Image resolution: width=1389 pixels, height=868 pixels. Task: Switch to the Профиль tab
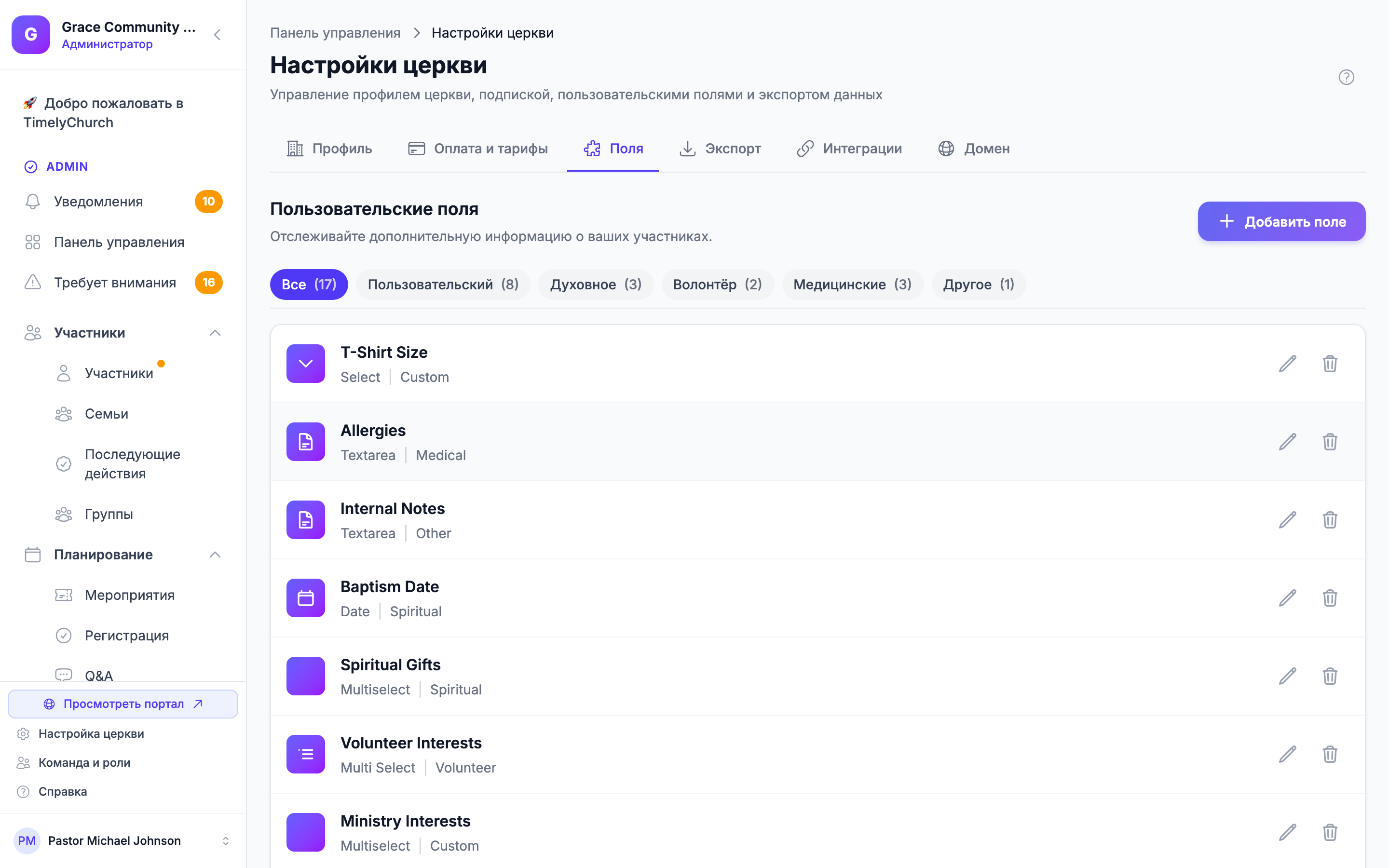point(329,149)
